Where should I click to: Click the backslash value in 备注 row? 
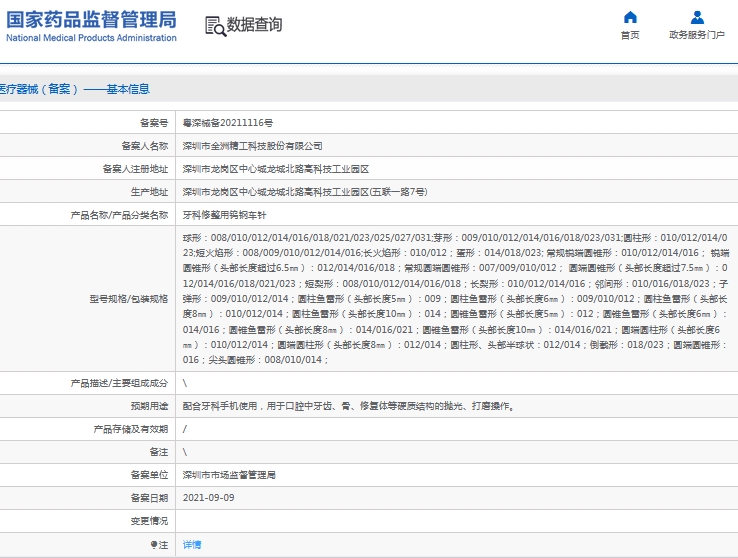(184, 452)
